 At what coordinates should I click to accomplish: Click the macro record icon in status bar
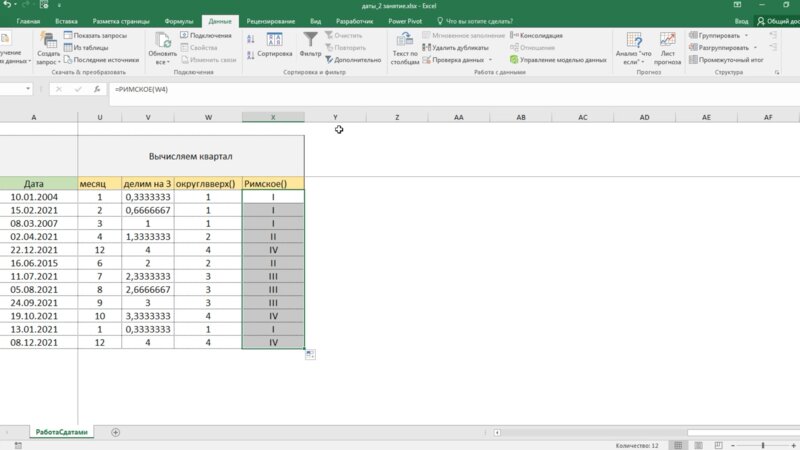pyautogui.click(x=18, y=445)
